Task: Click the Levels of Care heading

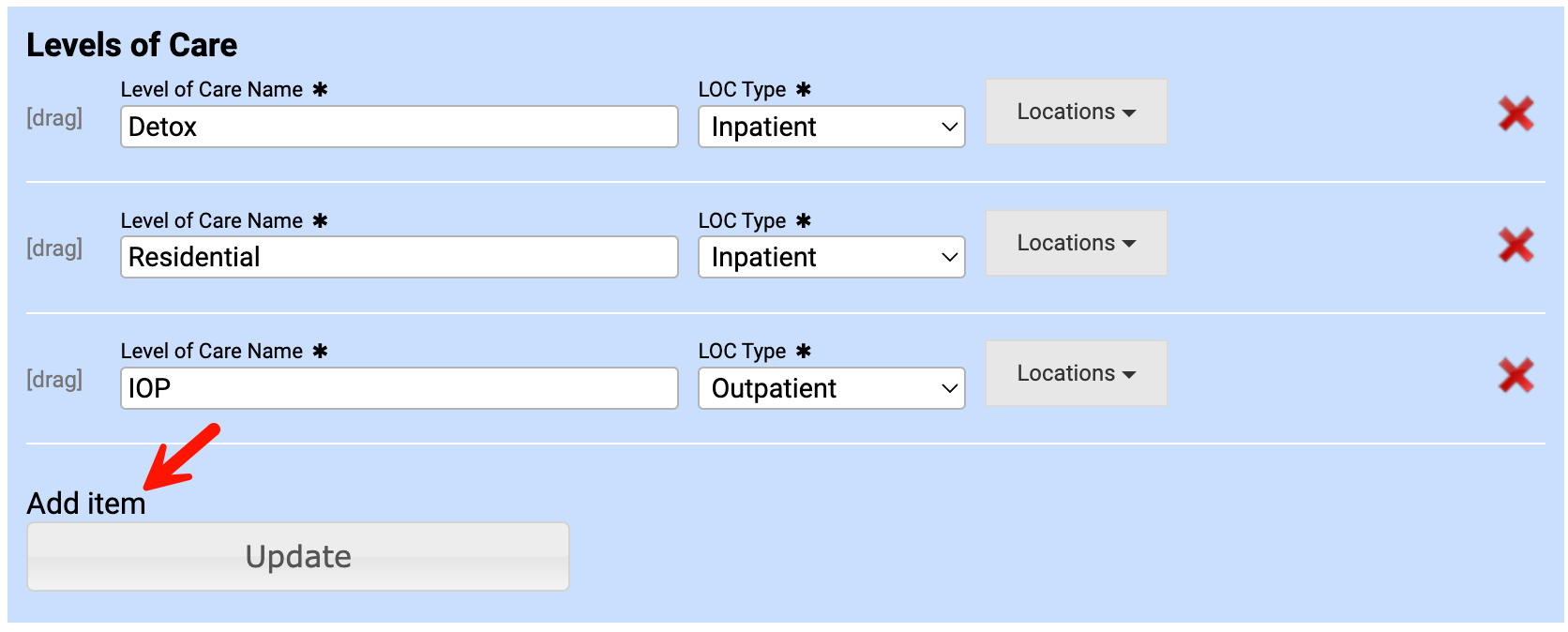Action: click(x=130, y=44)
